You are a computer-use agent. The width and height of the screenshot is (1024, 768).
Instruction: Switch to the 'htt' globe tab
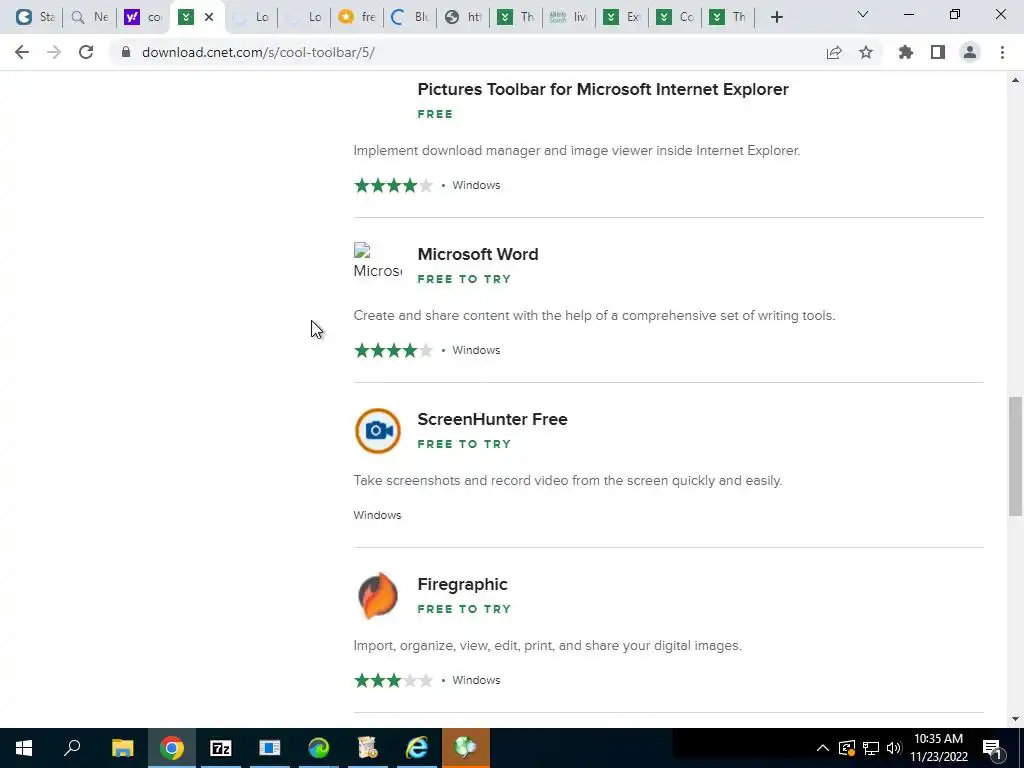pyautogui.click(x=463, y=17)
